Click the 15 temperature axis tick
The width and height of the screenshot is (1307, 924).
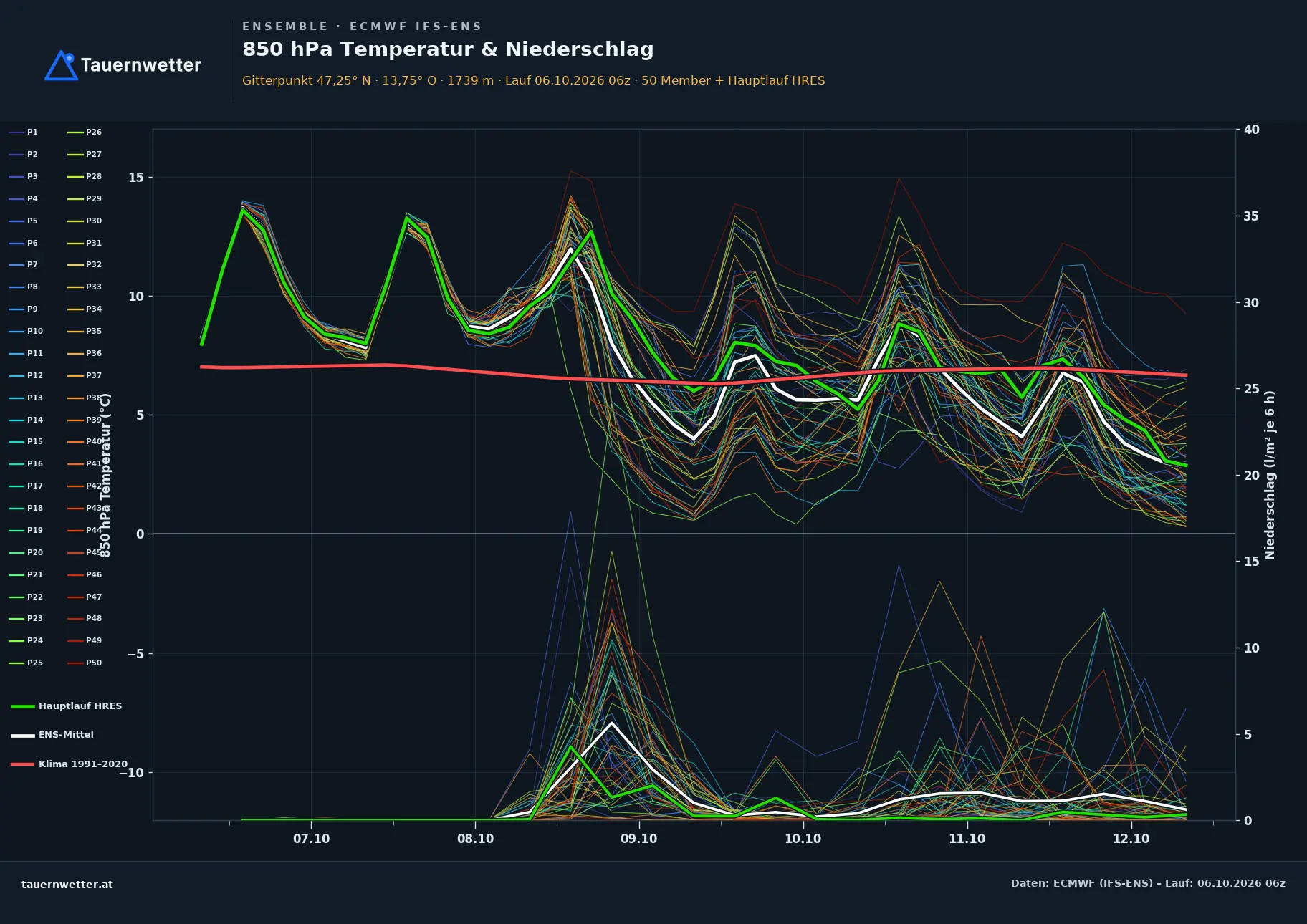click(136, 178)
